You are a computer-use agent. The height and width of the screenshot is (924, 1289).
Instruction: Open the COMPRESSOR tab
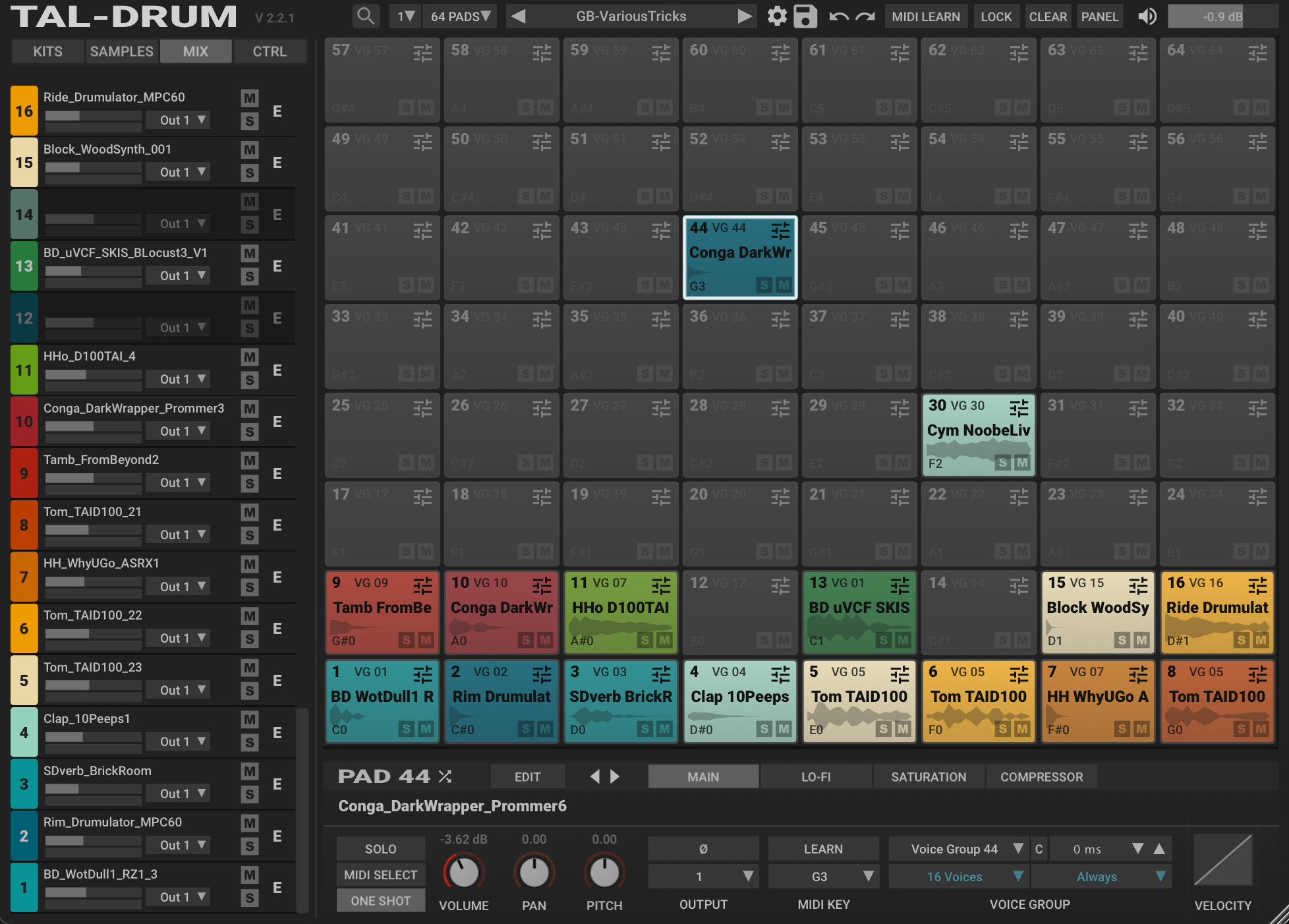pos(1041,776)
